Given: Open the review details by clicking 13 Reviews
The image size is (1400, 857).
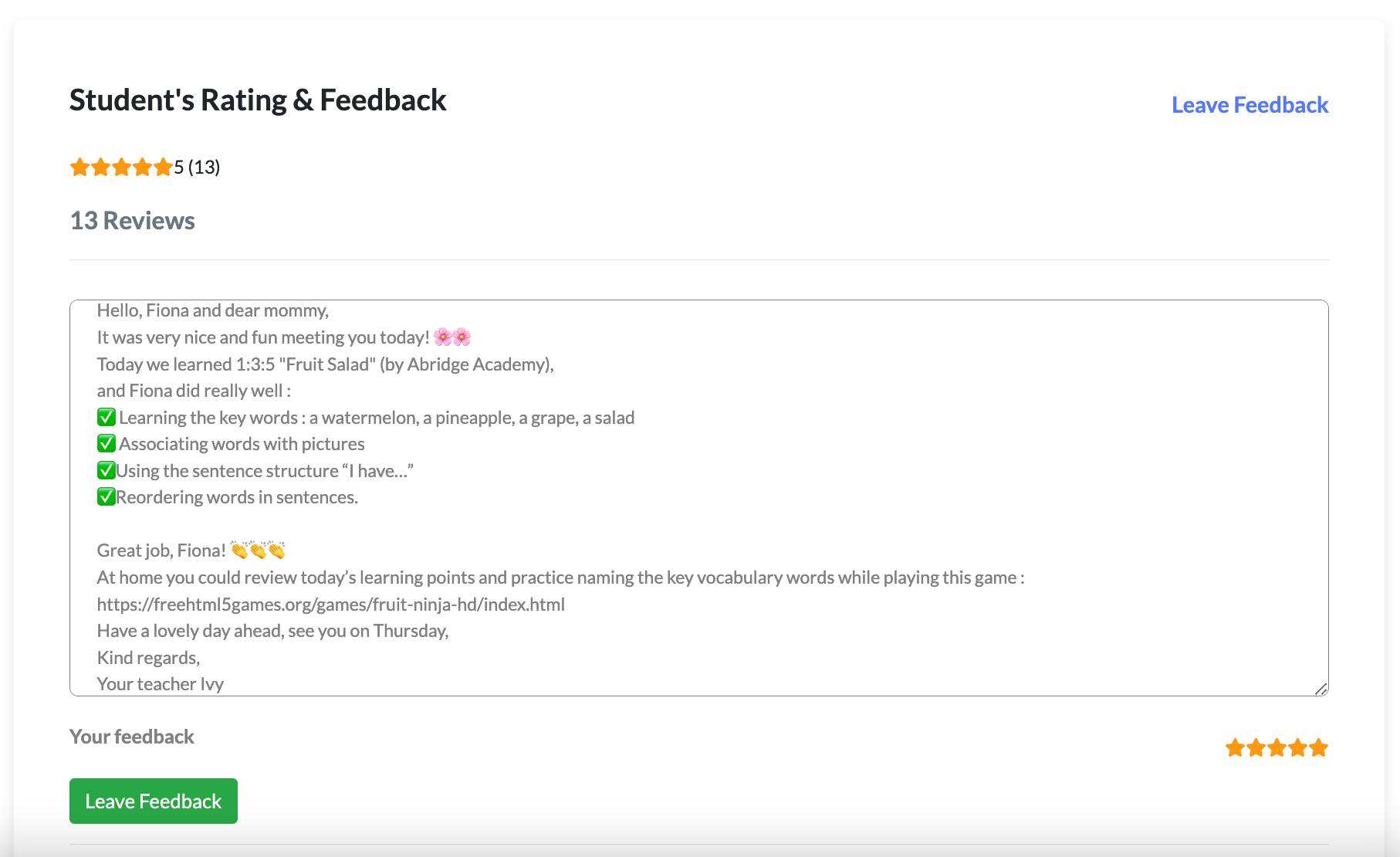Looking at the screenshot, I should [132, 221].
